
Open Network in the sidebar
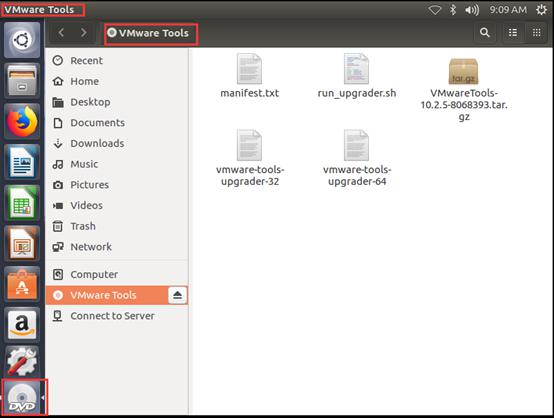click(117, 247)
